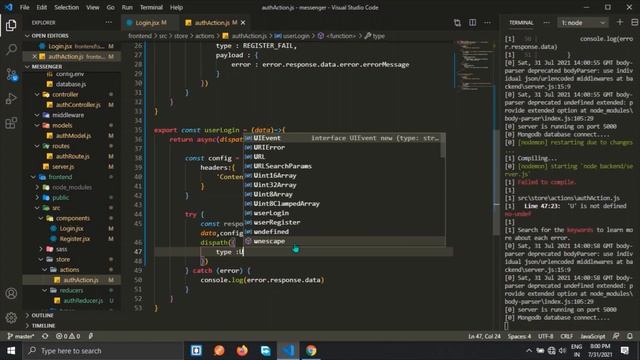Open the Explorer view in activity bar
This screenshot has width=640, height=360.
point(11,25)
